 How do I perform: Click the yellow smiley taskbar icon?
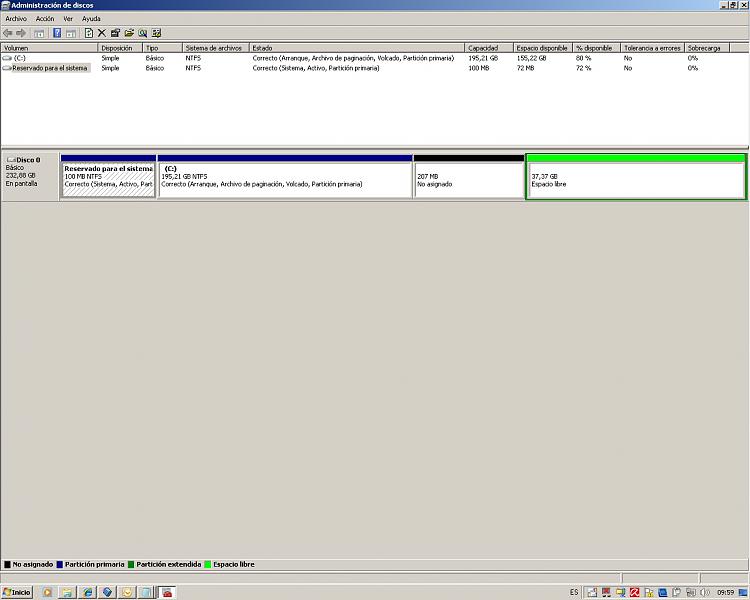tap(127, 592)
